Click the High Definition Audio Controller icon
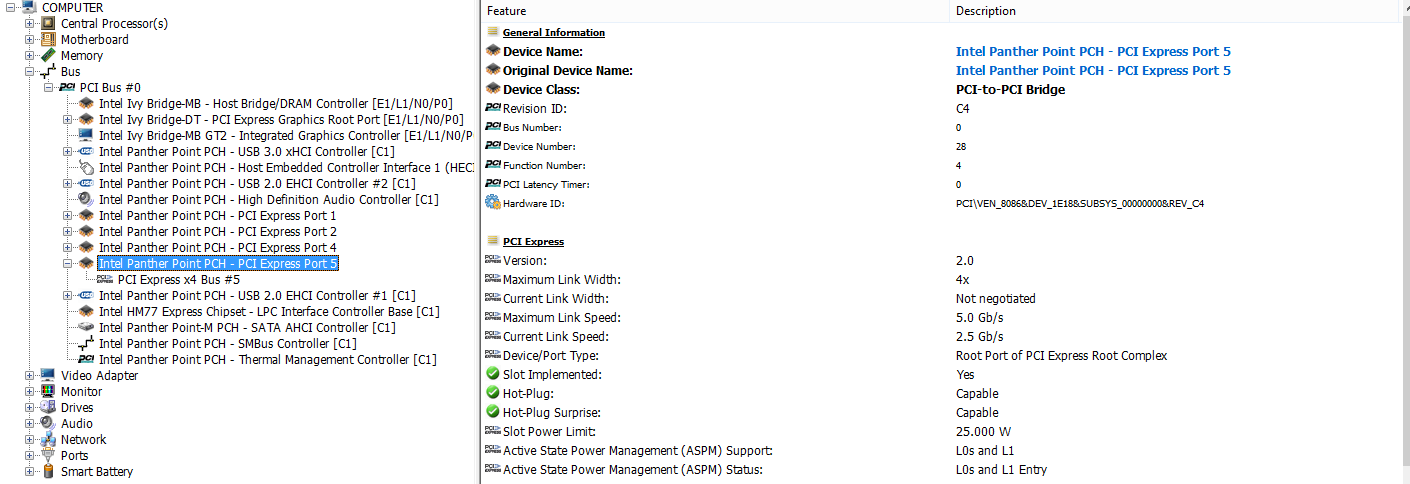 (87, 199)
